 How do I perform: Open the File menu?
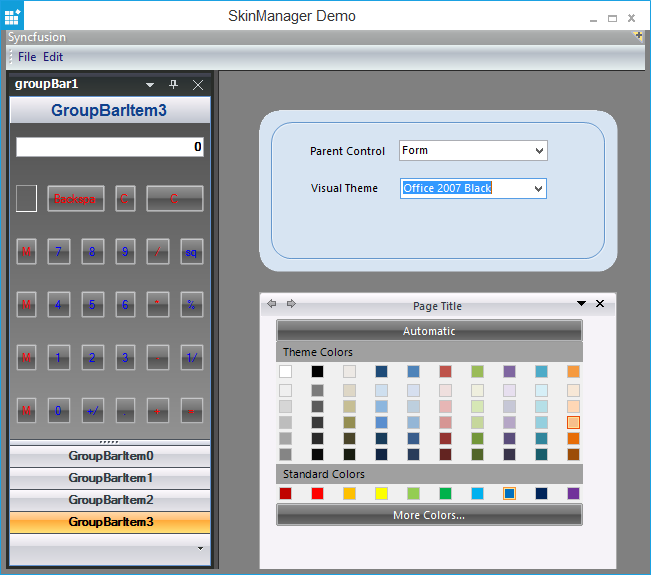(27, 57)
